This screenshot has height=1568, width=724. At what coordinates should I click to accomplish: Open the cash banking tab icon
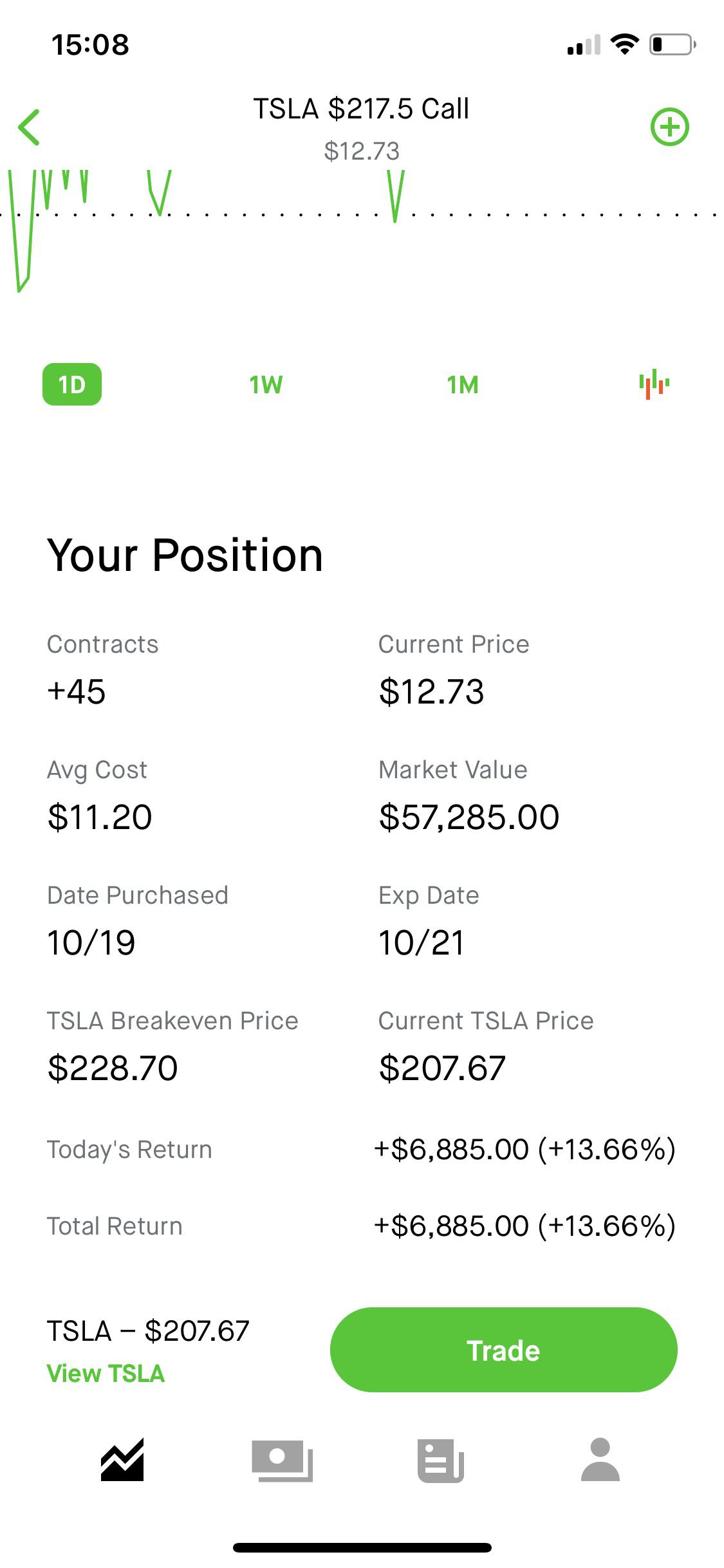[282, 1460]
